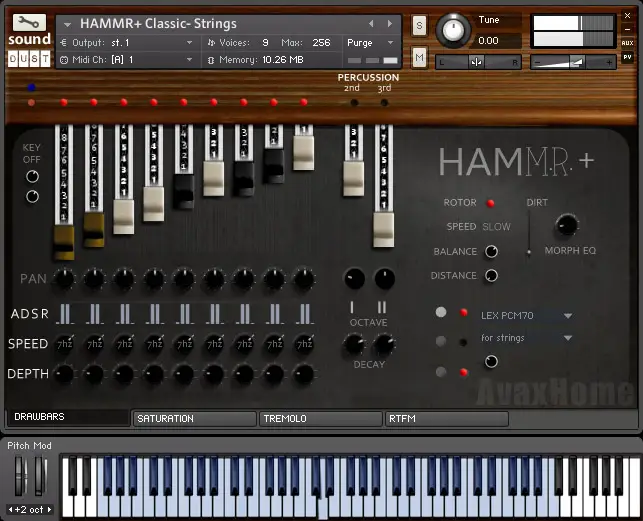Toggle the red LED next to LEX PCM70
Image resolution: width=643 pixels, height=521 pixels.
click(463, 313)
